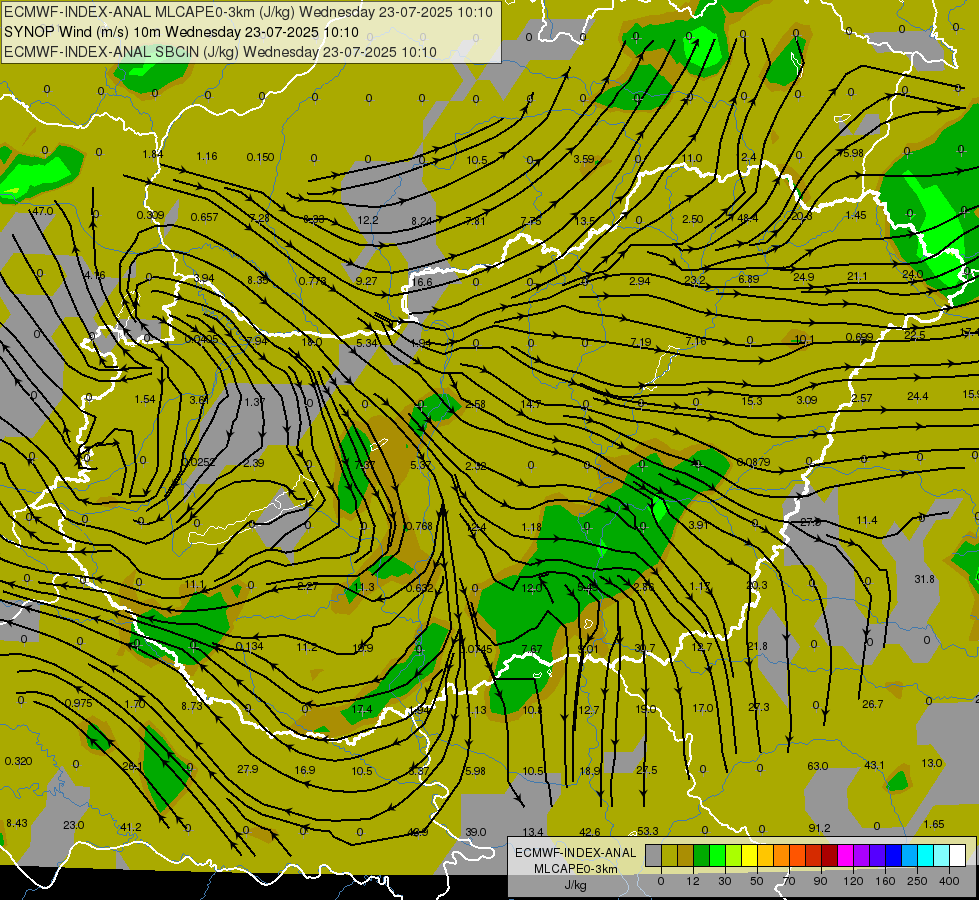Click the map value '23.2'

point(694,280)
